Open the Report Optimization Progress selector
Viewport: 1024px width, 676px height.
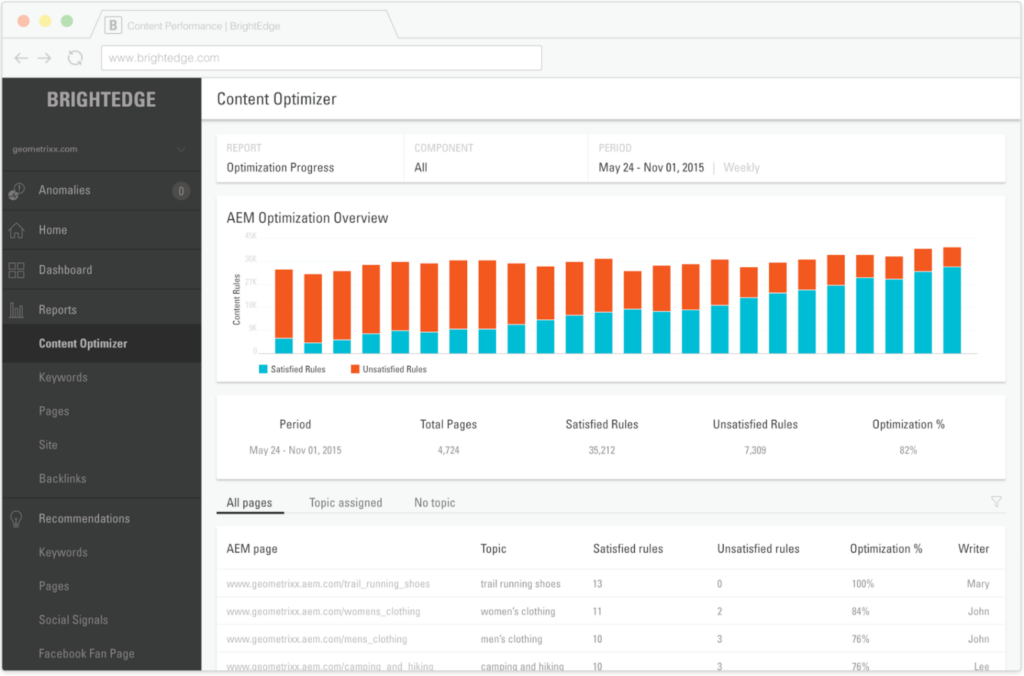coord(280,168)
